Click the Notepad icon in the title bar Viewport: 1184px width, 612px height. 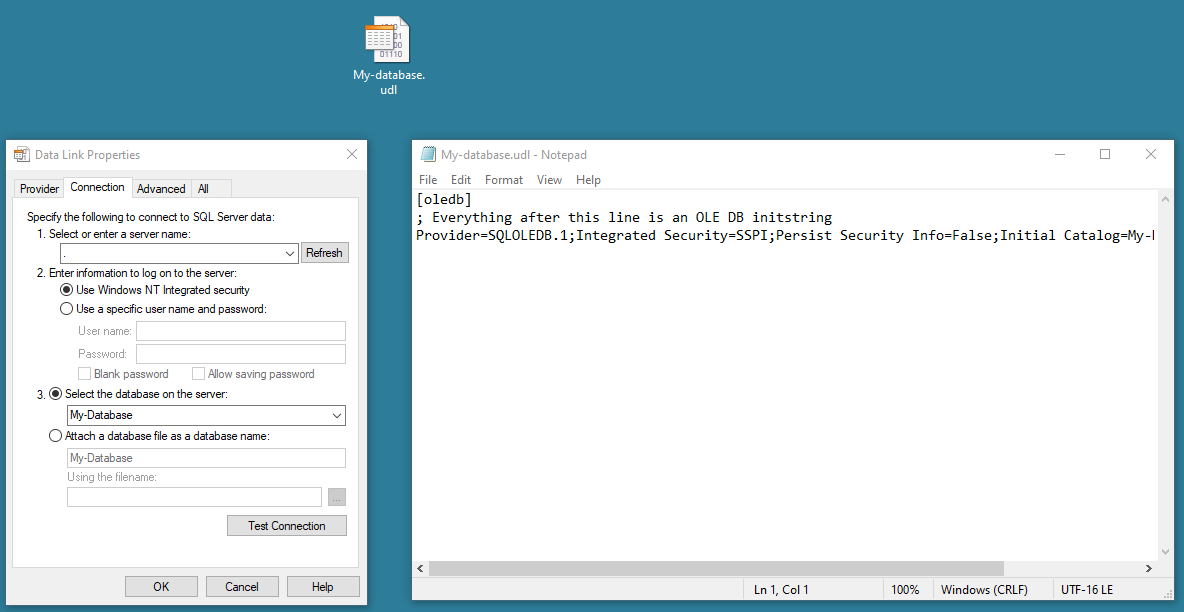(429, 153)
